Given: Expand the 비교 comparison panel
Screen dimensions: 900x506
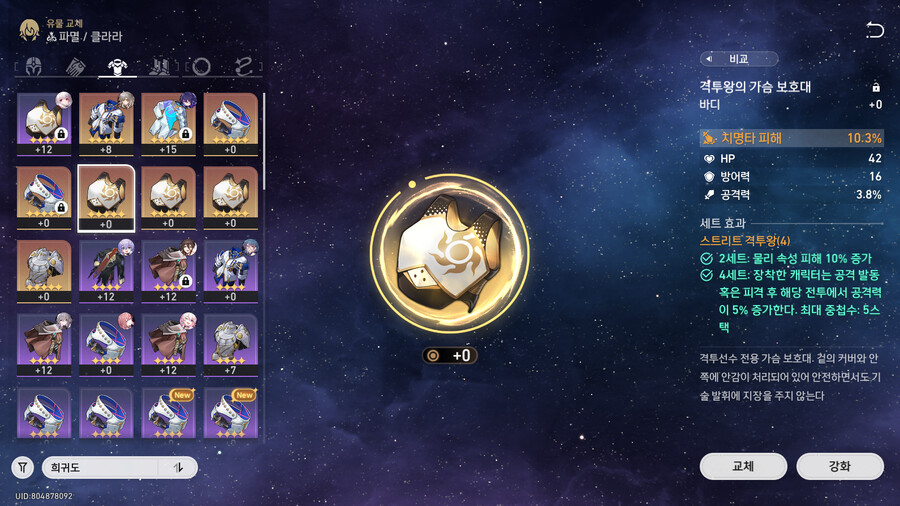Looking at the screenshot, I should (739, 59).
